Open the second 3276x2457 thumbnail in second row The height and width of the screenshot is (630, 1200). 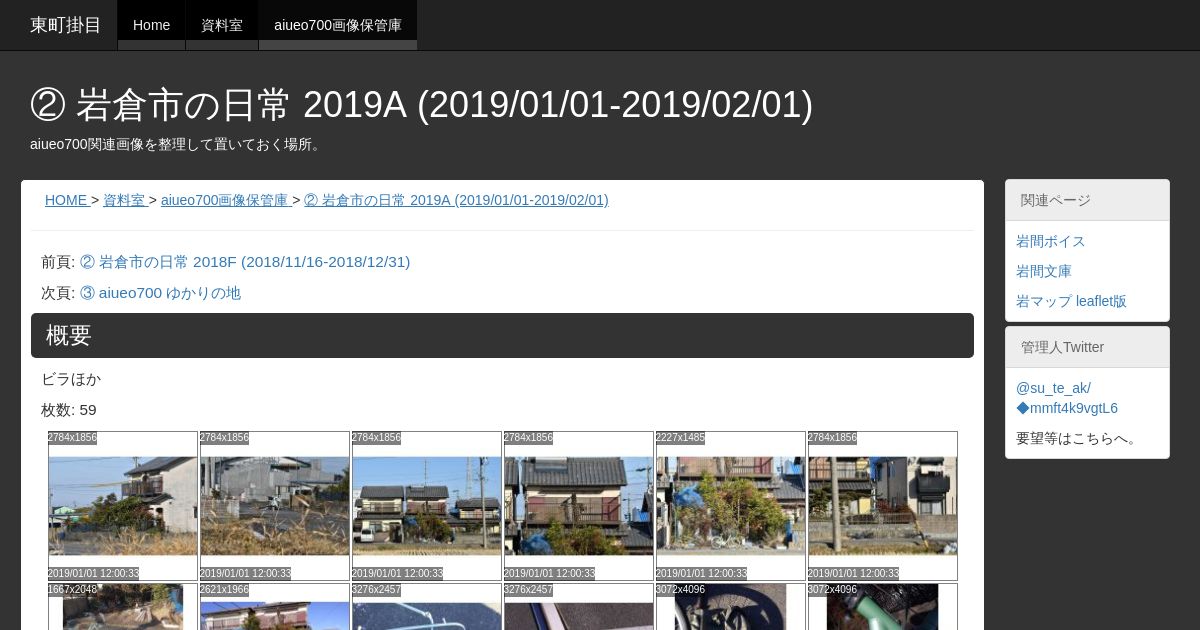coord(579,607)
